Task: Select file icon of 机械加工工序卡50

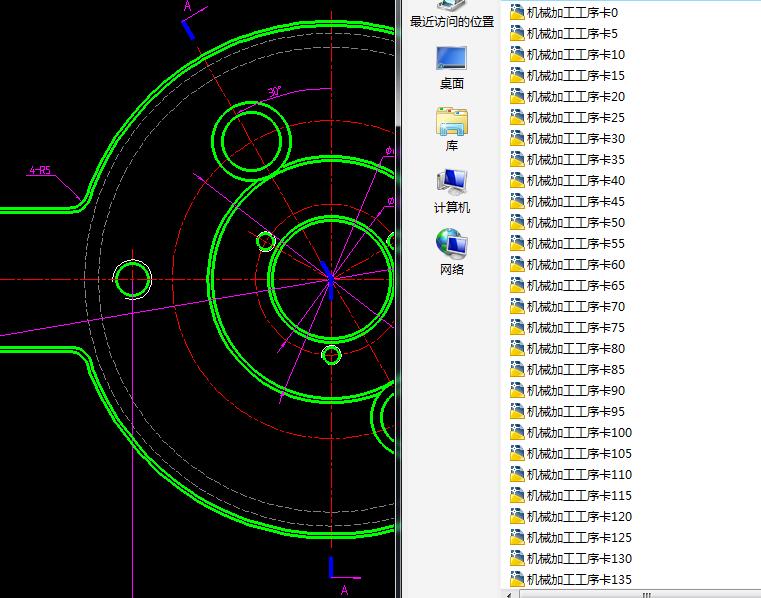Action: [x=517, y=222]
